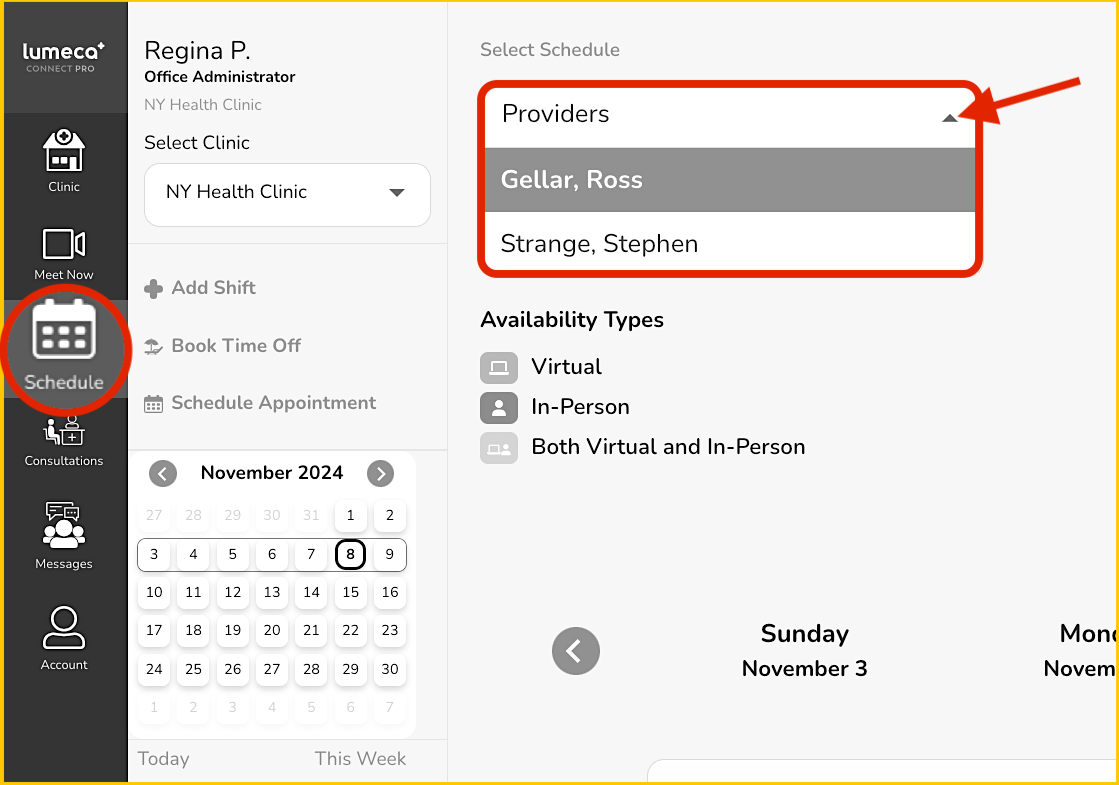Collapse the Providers dropdown arrow
Viewport: 1119px width, 785px height.
coord(949,117)
